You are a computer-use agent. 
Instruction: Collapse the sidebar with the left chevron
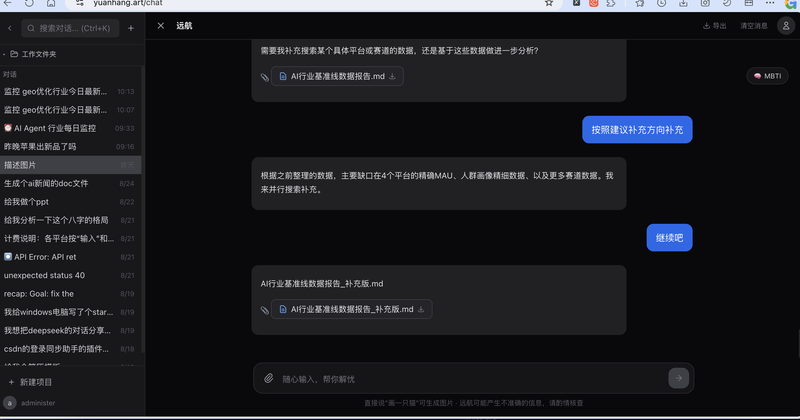click(10, 28)
